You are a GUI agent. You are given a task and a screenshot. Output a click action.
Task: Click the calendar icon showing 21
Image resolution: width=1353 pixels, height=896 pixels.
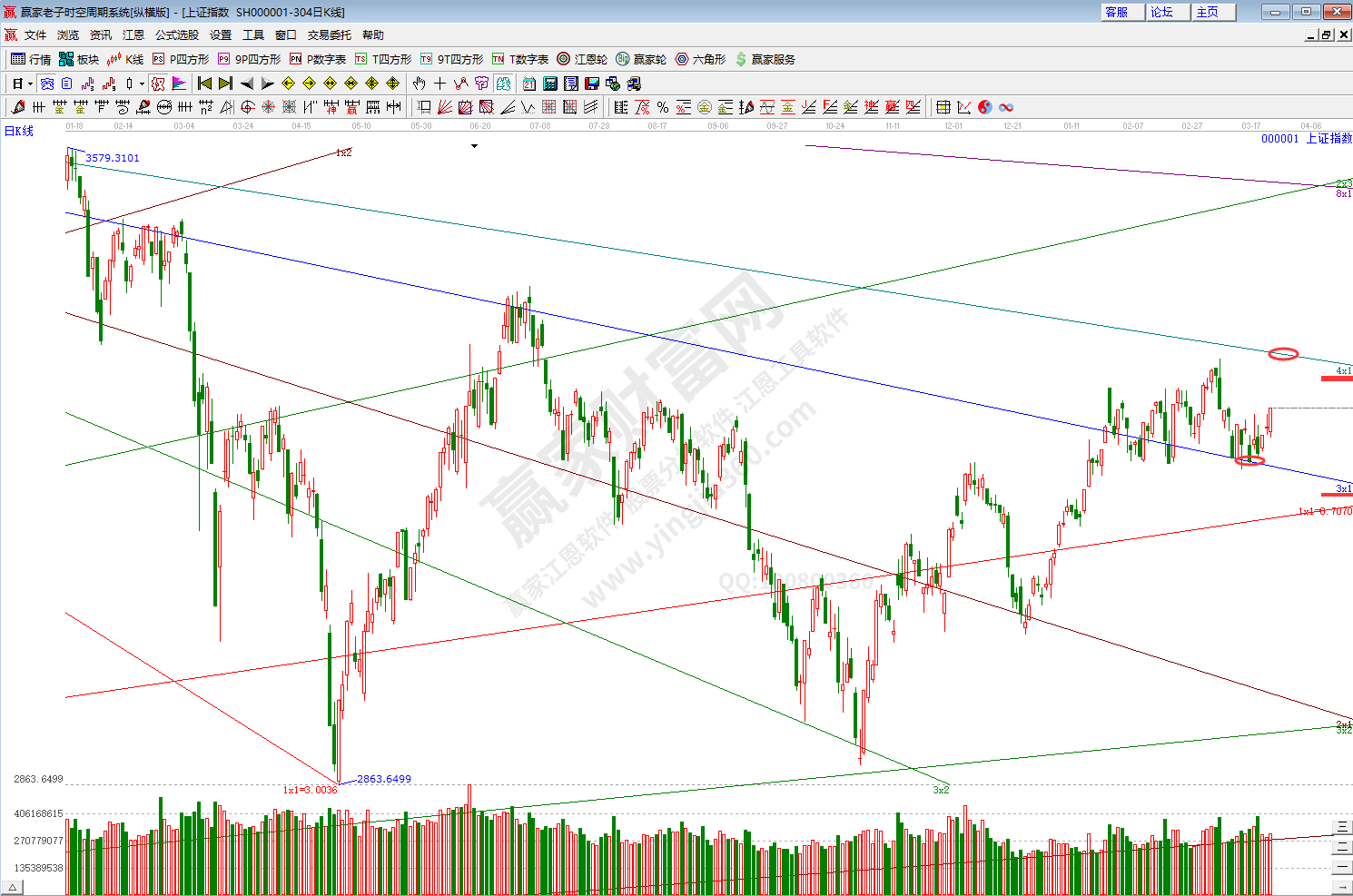[x=528, y=84]
